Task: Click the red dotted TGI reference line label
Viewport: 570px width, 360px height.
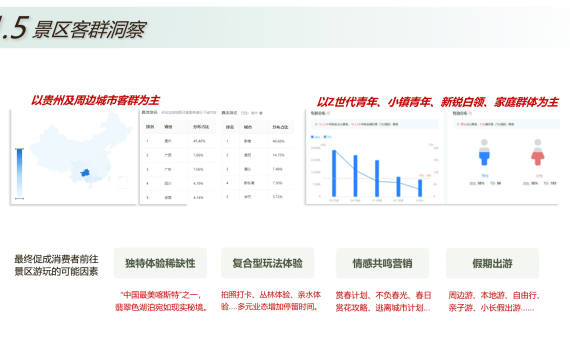Action: tap(425, 175)
